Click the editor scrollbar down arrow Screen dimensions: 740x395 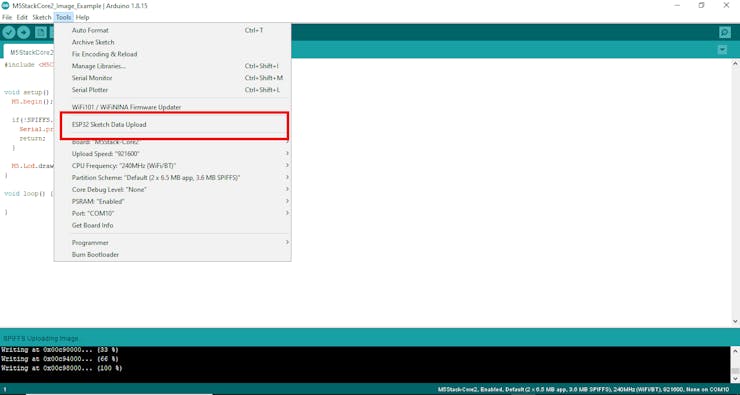coord(736,321)
